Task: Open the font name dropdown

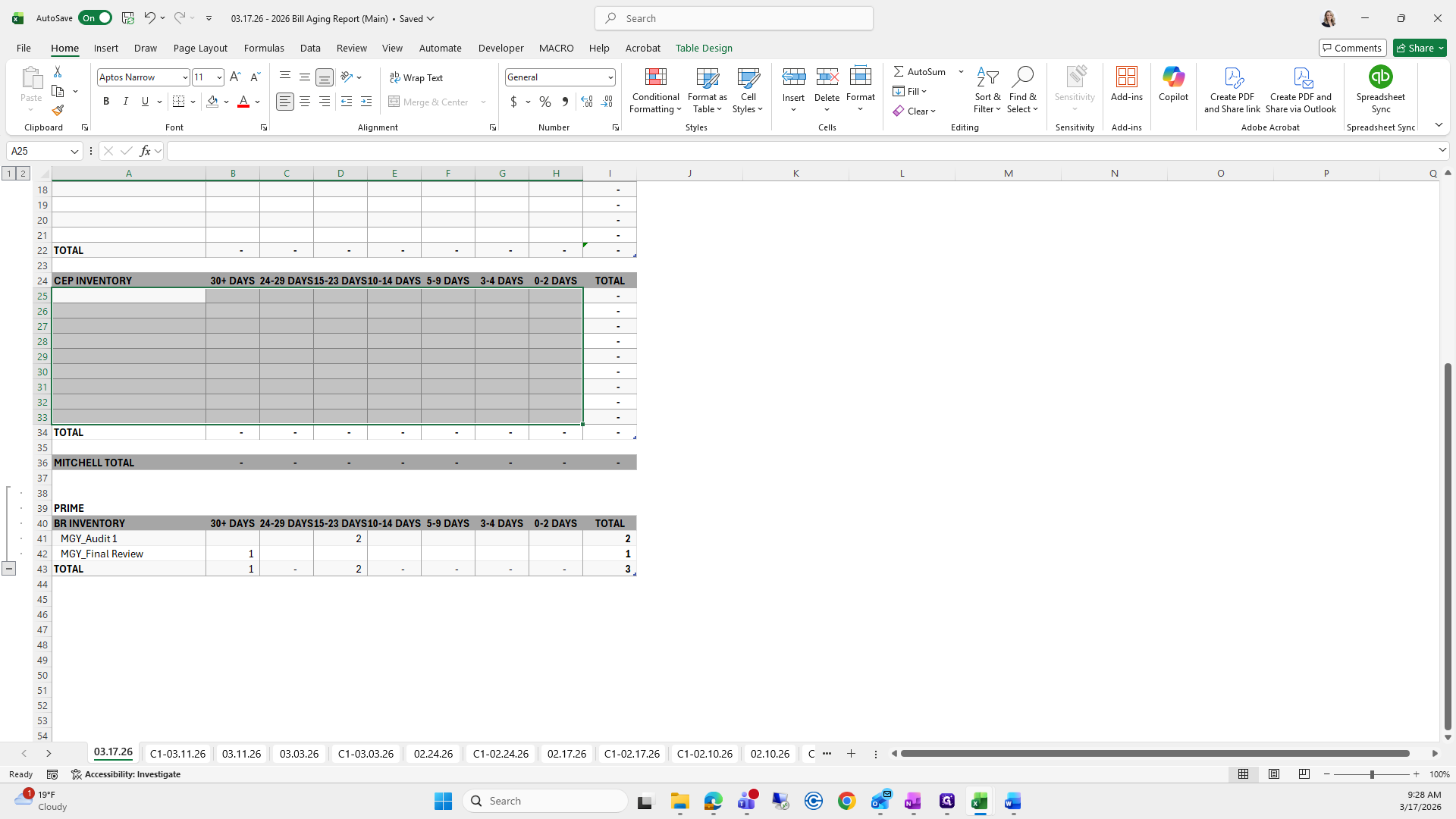Action: [184, 77]
